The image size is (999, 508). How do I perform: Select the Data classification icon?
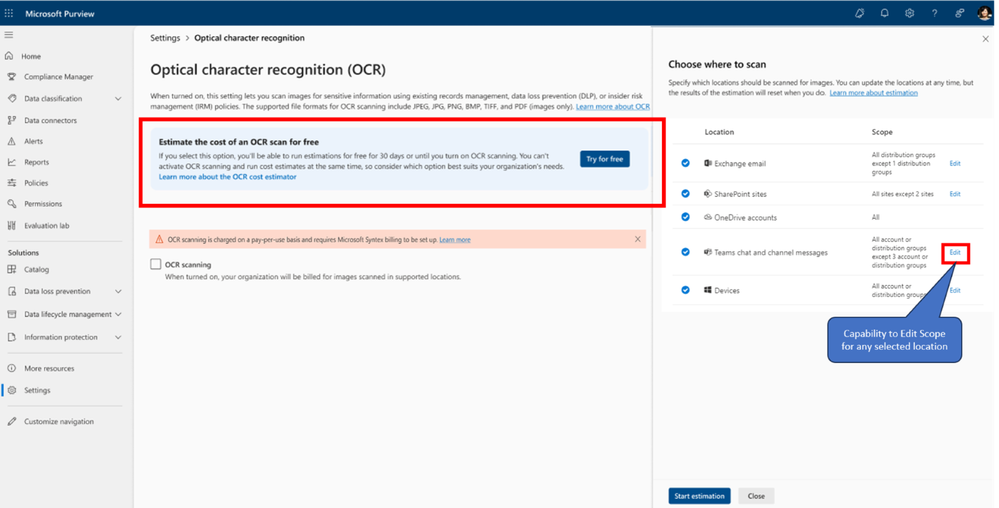pyautogui.click(x=11, y=99)
